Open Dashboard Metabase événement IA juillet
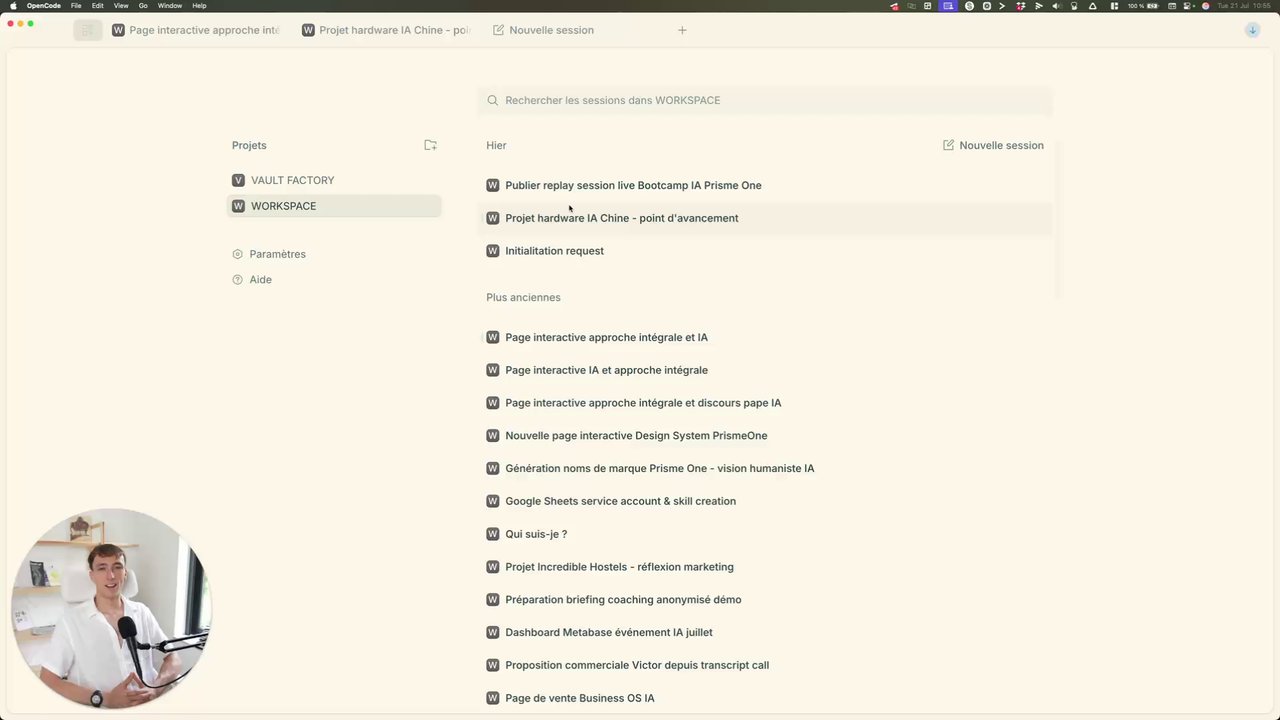 tap(765, 632)
